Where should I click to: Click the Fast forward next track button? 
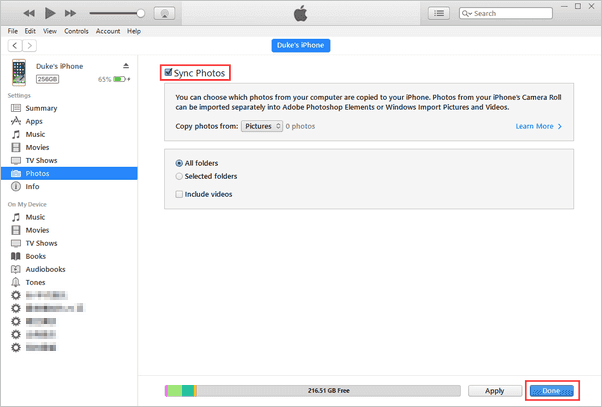click(x=71, y=13)
